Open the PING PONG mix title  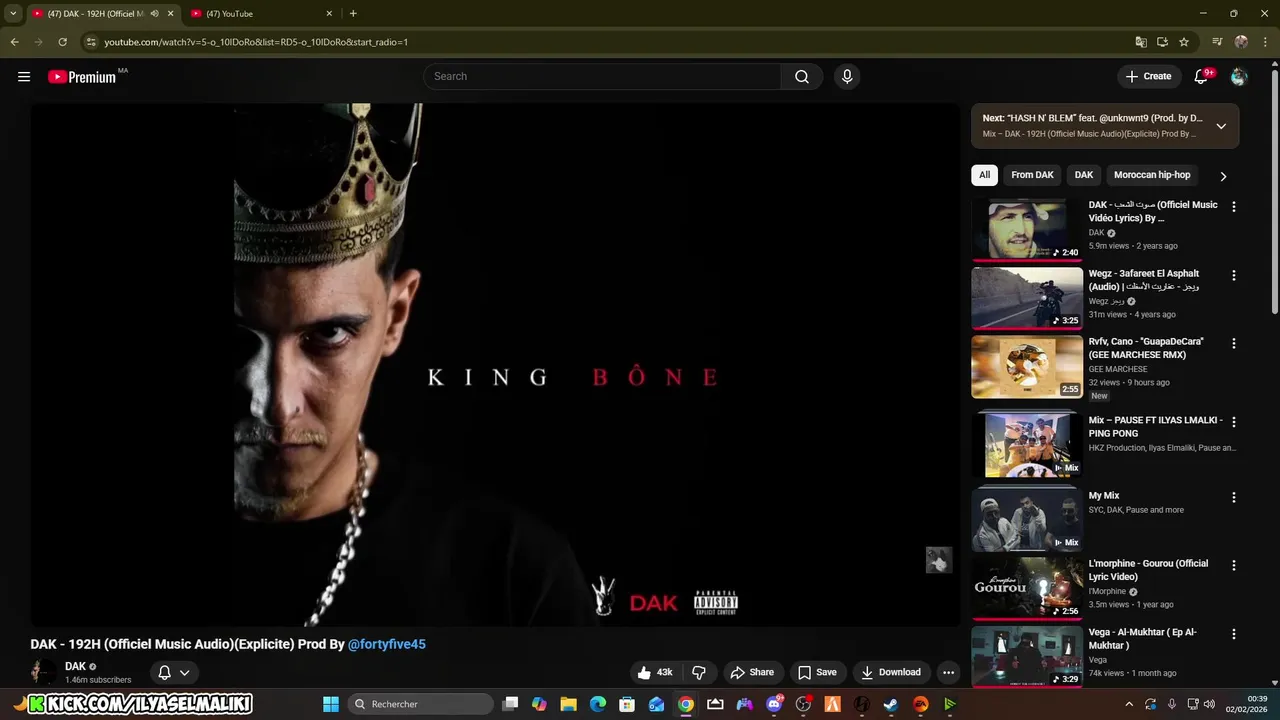[x=1155, y=427]
